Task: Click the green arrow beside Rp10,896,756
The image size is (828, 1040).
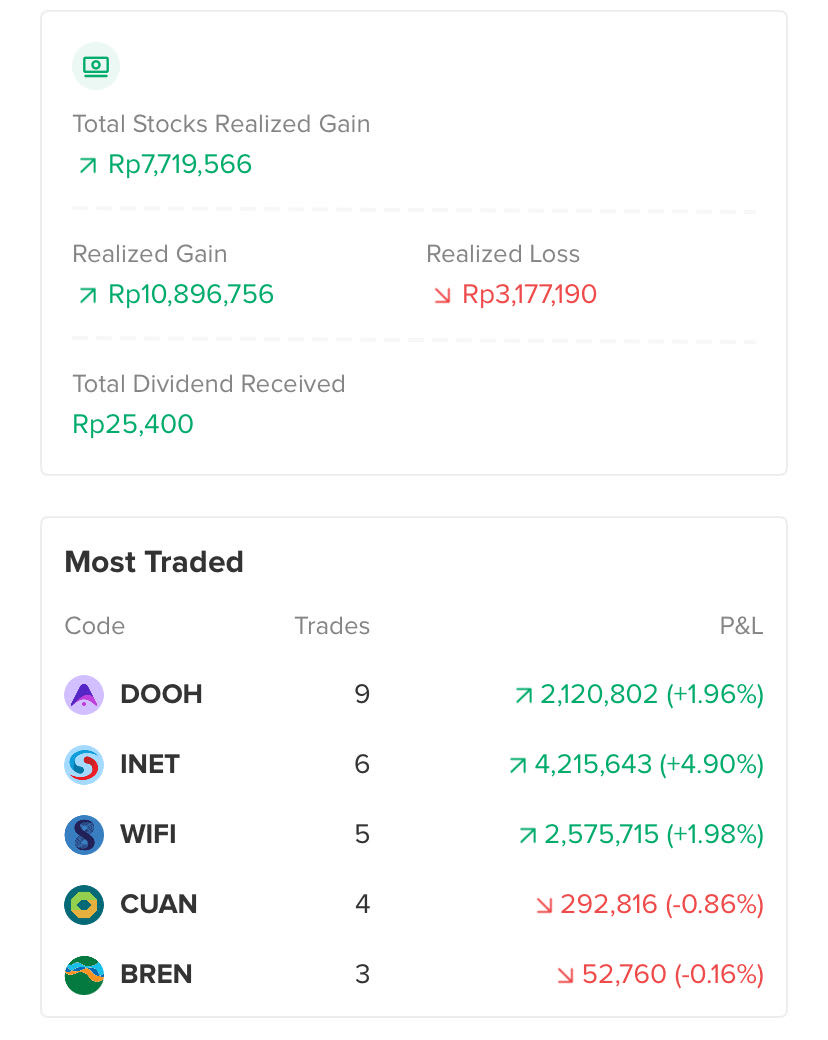Action: [x=88, y=295]
